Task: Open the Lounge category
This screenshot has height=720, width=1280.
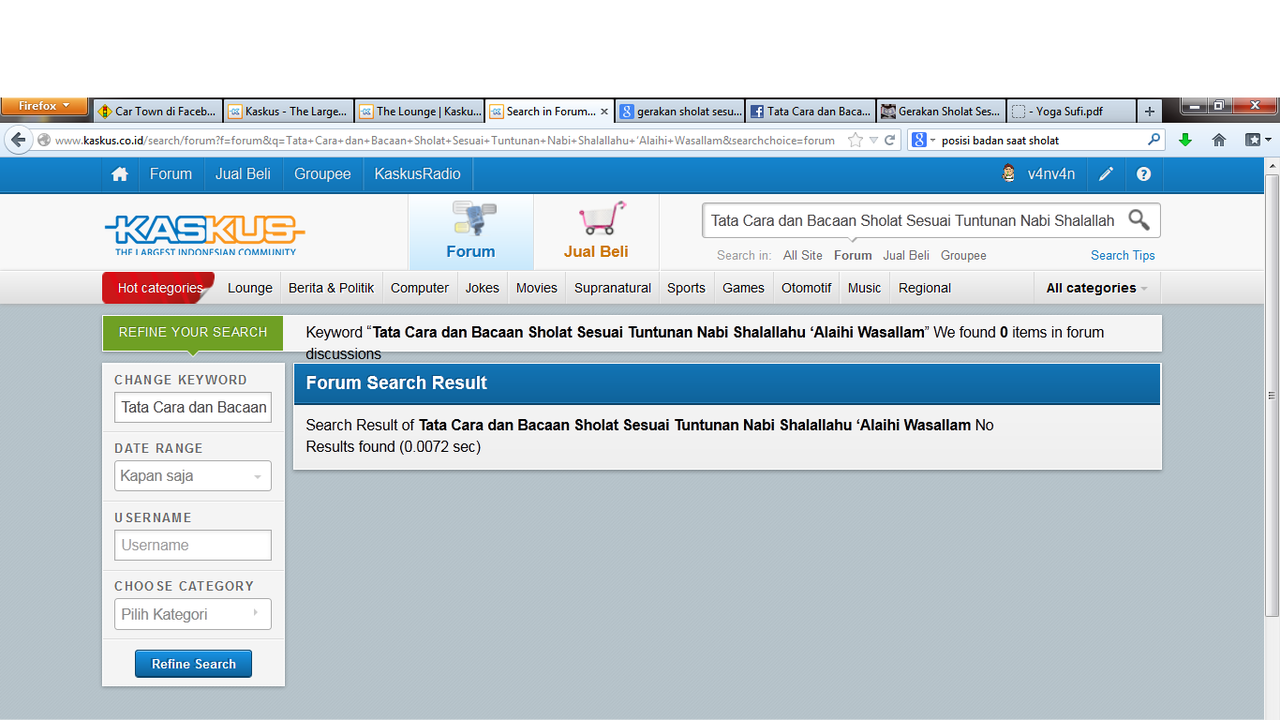Action: coord(250,288)
